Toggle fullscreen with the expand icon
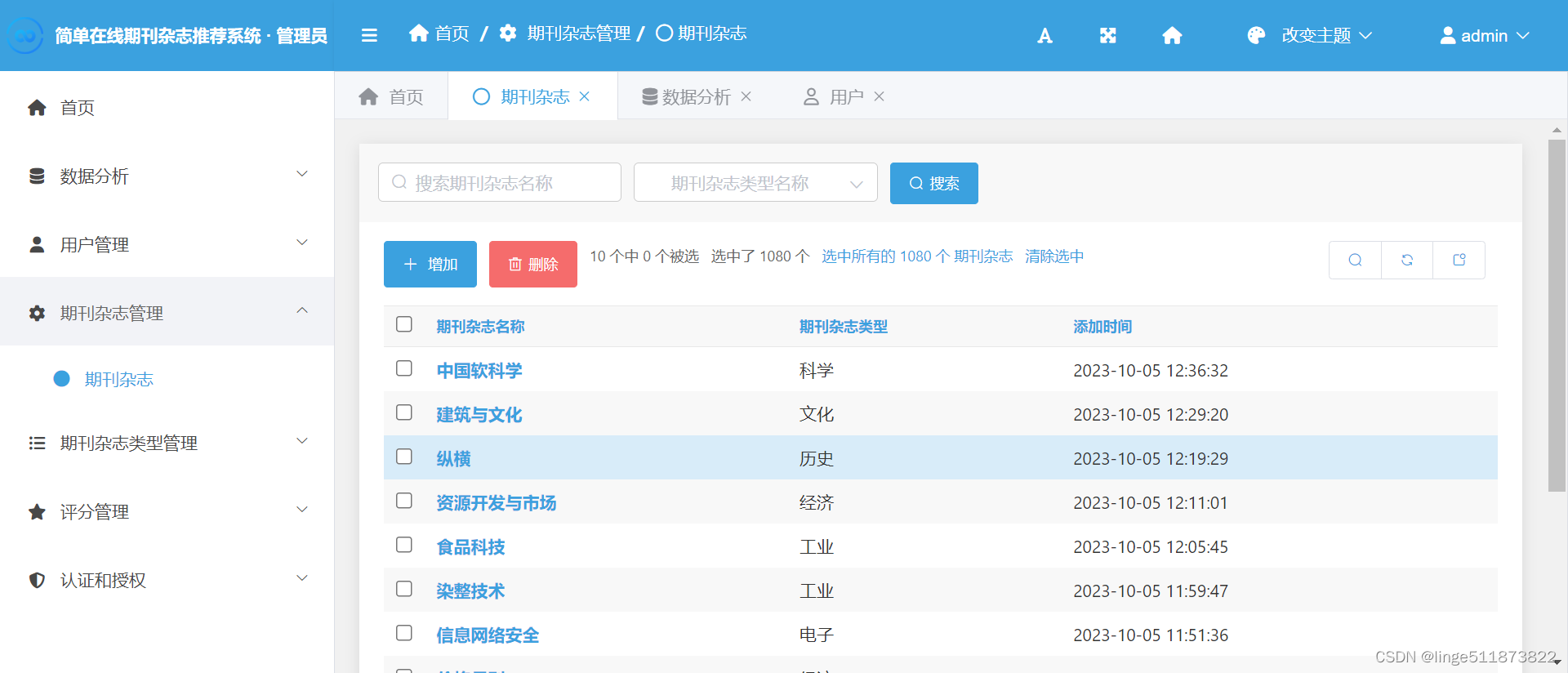1568x673 pixels. (x=1107, y=35)
